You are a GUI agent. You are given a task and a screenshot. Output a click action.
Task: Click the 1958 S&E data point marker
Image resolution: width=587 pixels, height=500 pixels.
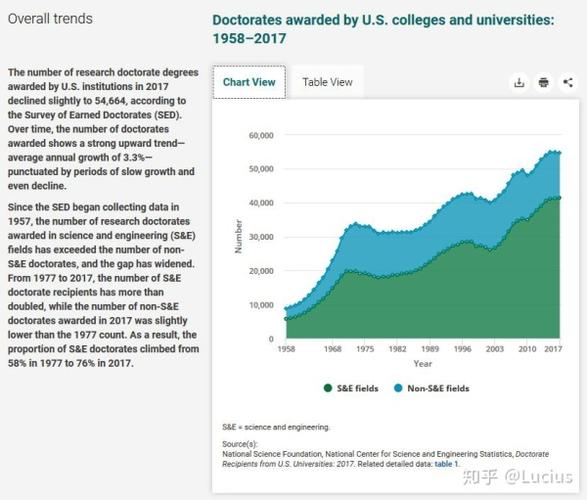(286, 319)
